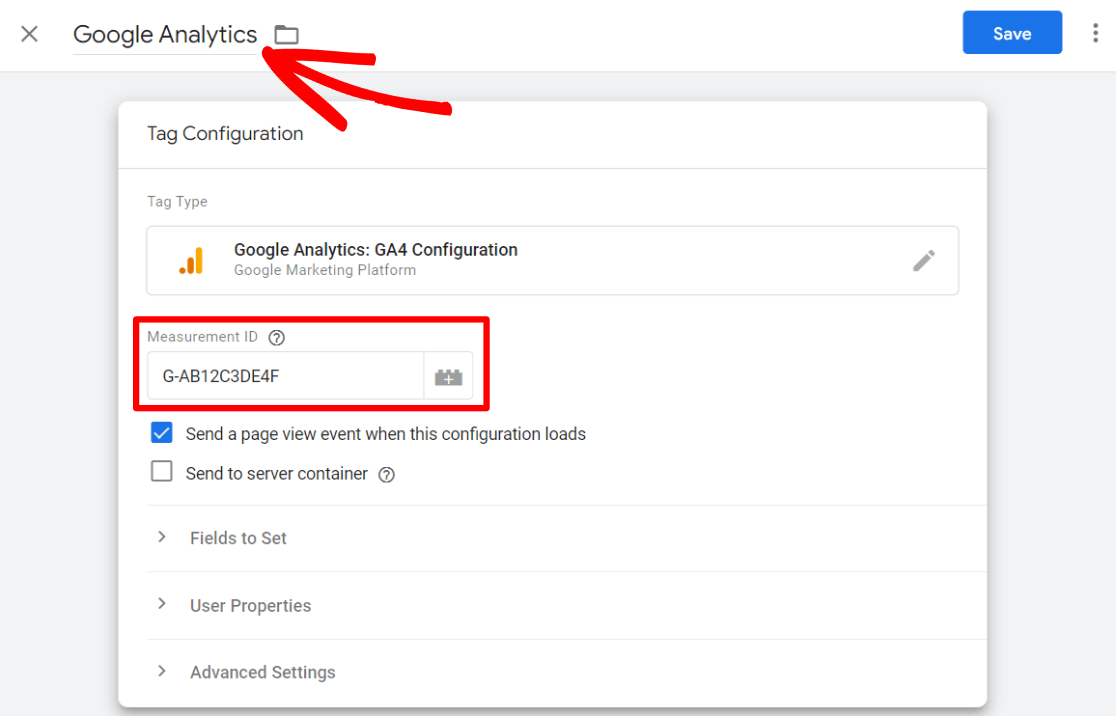Viewport: 1116px width, 716px height.
Task: Open the three-dot overflow menu
Action: tap(1096, 32)
